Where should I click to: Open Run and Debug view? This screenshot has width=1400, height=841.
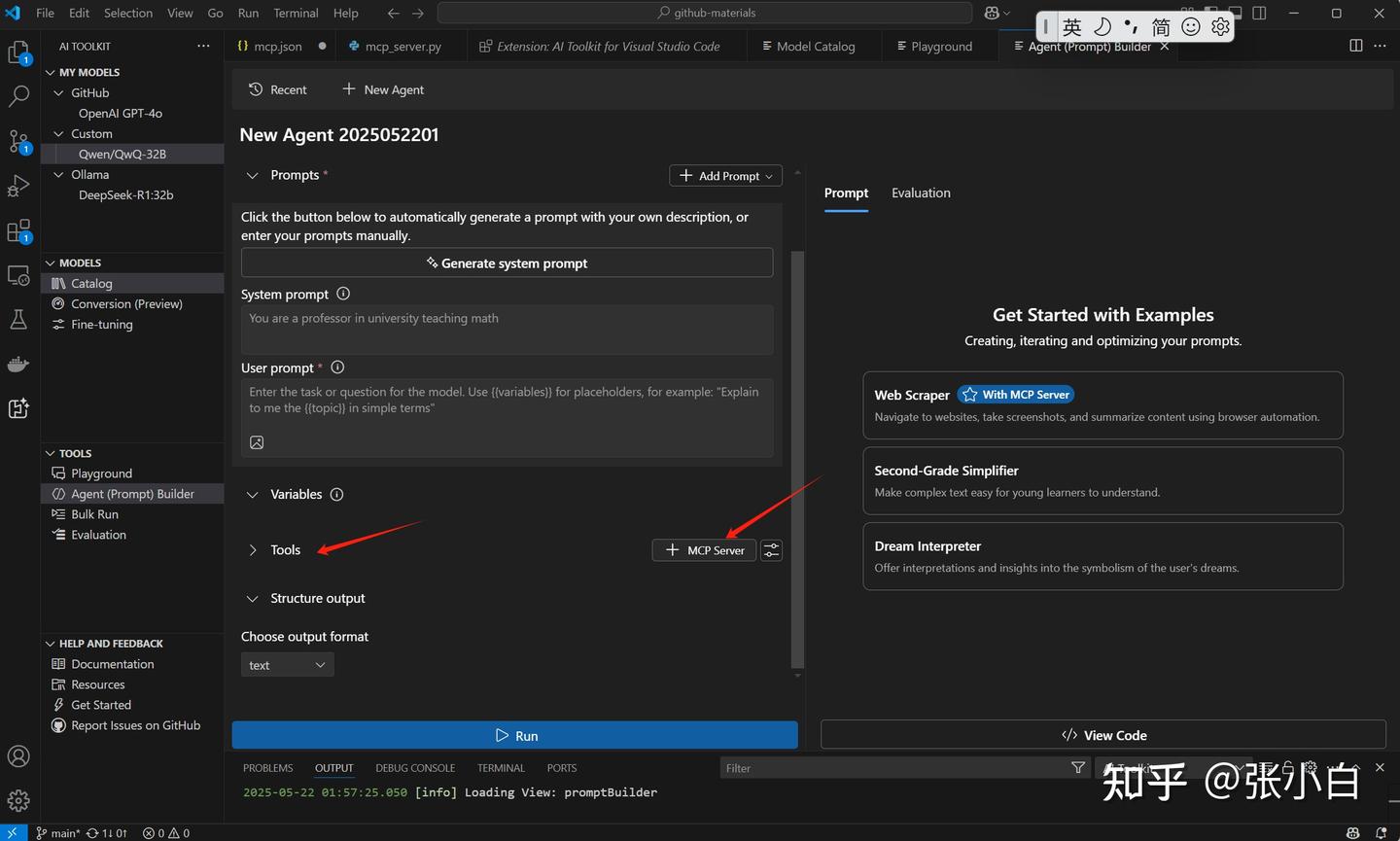point(18,186)
